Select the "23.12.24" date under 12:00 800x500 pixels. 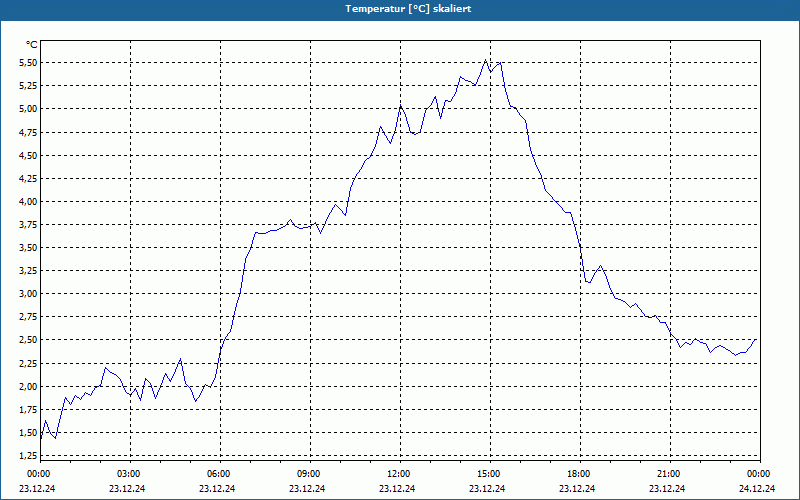(397, 489)
